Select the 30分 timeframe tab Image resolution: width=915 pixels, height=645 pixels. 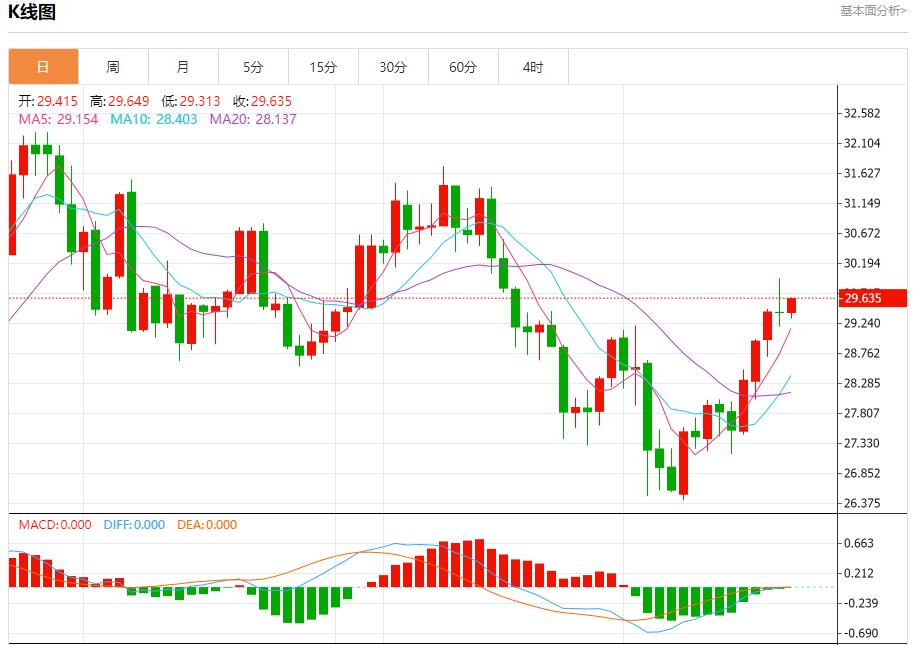tap(393, 67)
